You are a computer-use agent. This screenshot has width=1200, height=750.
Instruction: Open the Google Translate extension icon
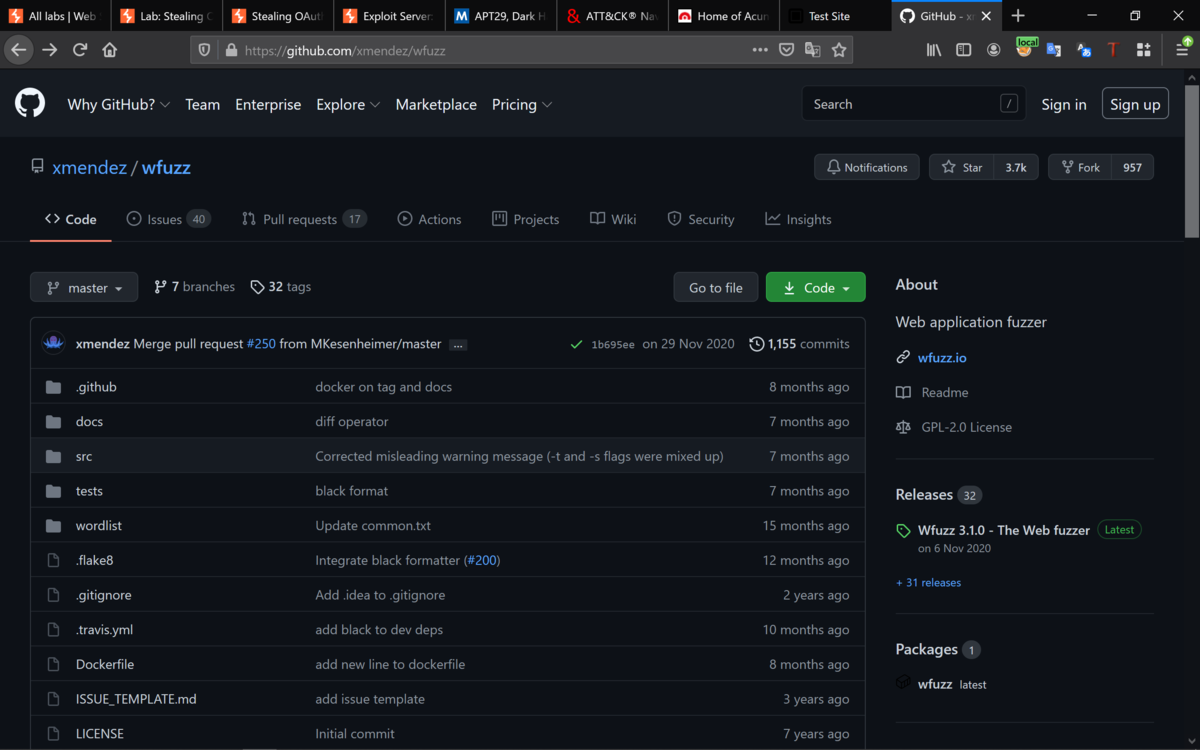point(1054,50)
